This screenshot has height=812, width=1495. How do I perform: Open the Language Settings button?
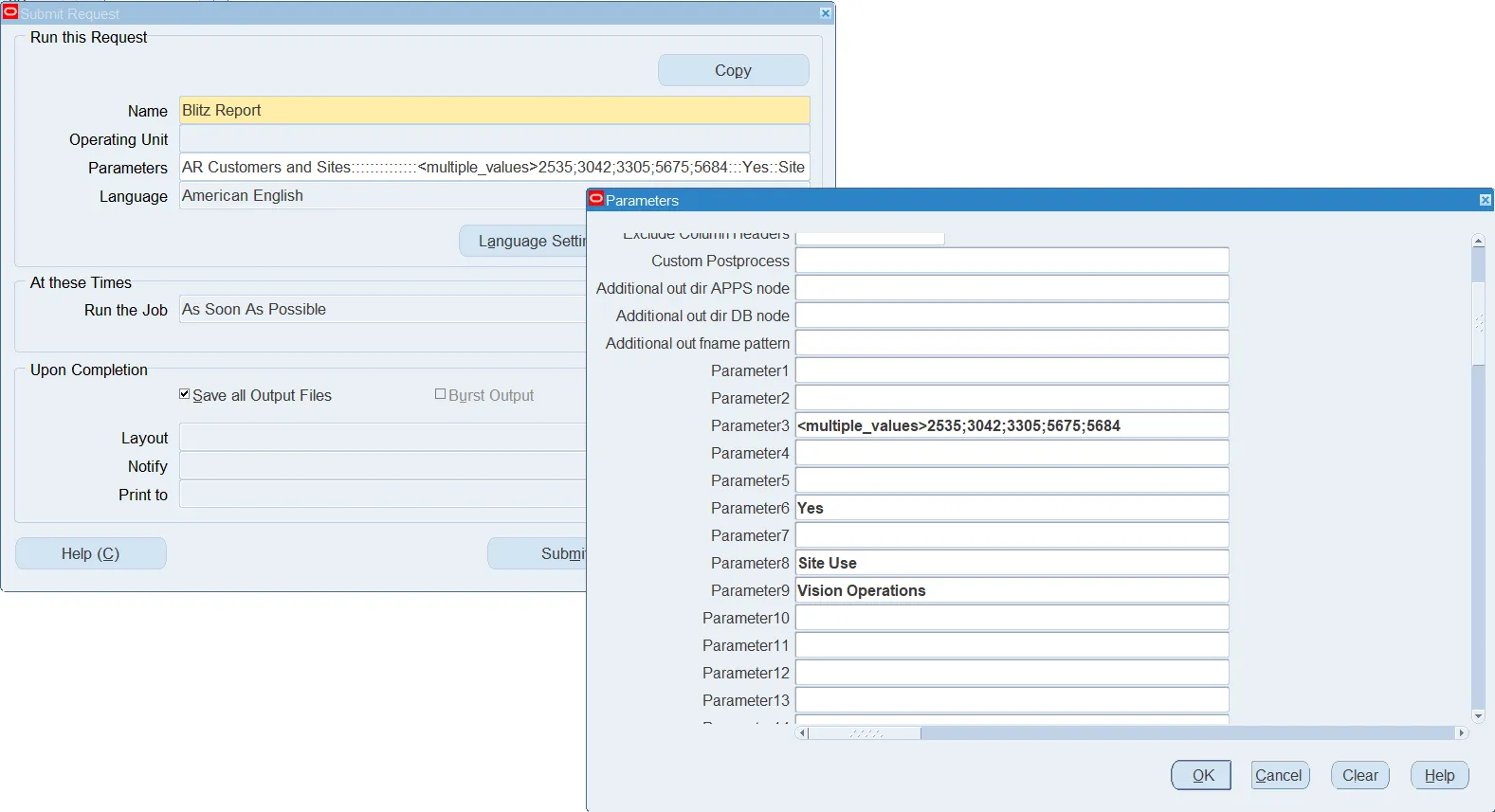pyautogui.click(x=523, y=241)
